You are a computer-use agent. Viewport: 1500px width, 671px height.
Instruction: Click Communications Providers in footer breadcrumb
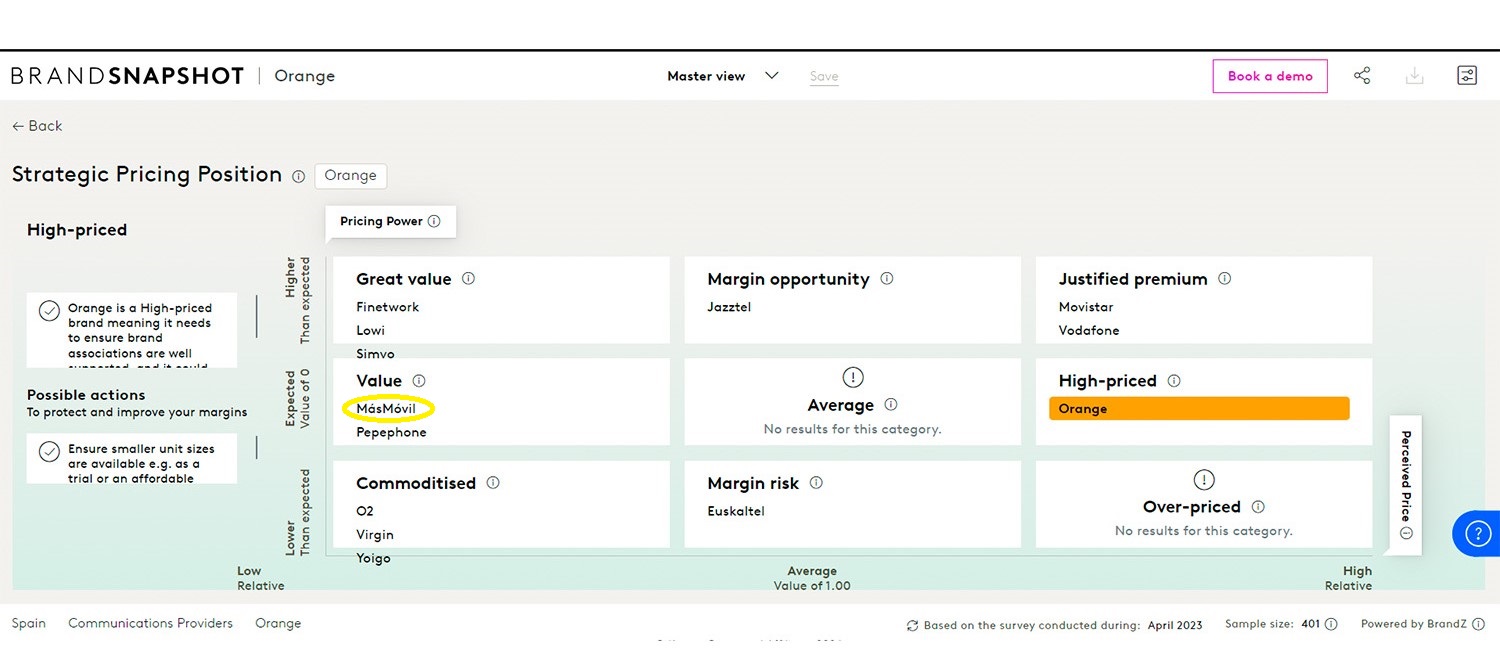[x=150, y=623]
